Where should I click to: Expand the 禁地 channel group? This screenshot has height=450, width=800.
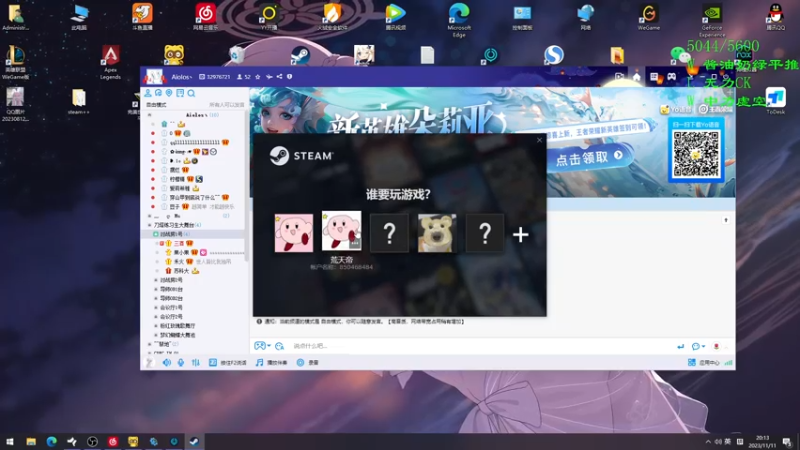(x=149, y=344)
